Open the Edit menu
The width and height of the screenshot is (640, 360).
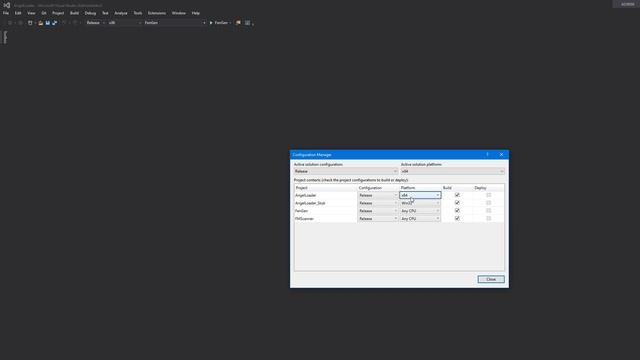18,13
